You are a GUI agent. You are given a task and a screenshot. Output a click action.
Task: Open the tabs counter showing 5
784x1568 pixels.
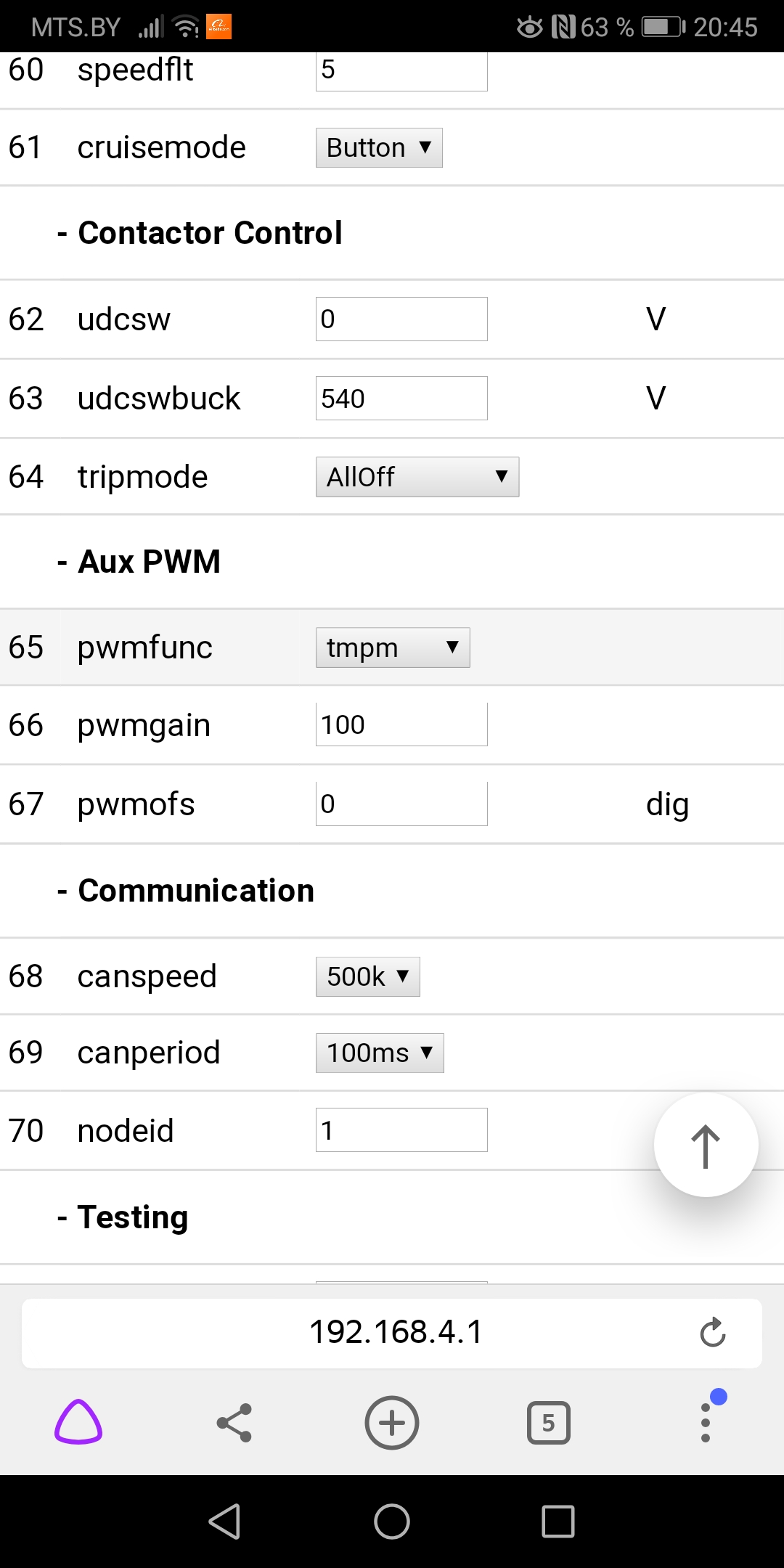[548, 1422]
